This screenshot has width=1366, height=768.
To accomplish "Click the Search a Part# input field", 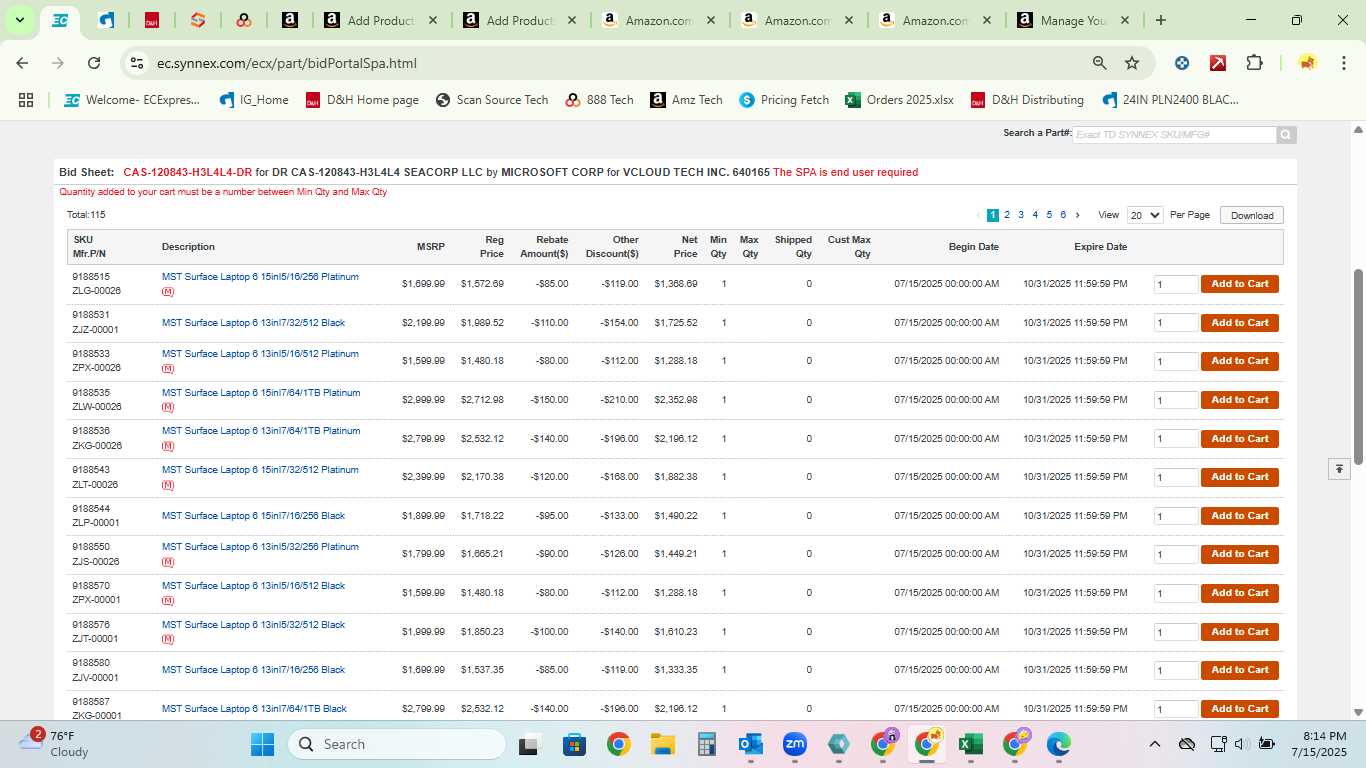I will coord(1174,135).
